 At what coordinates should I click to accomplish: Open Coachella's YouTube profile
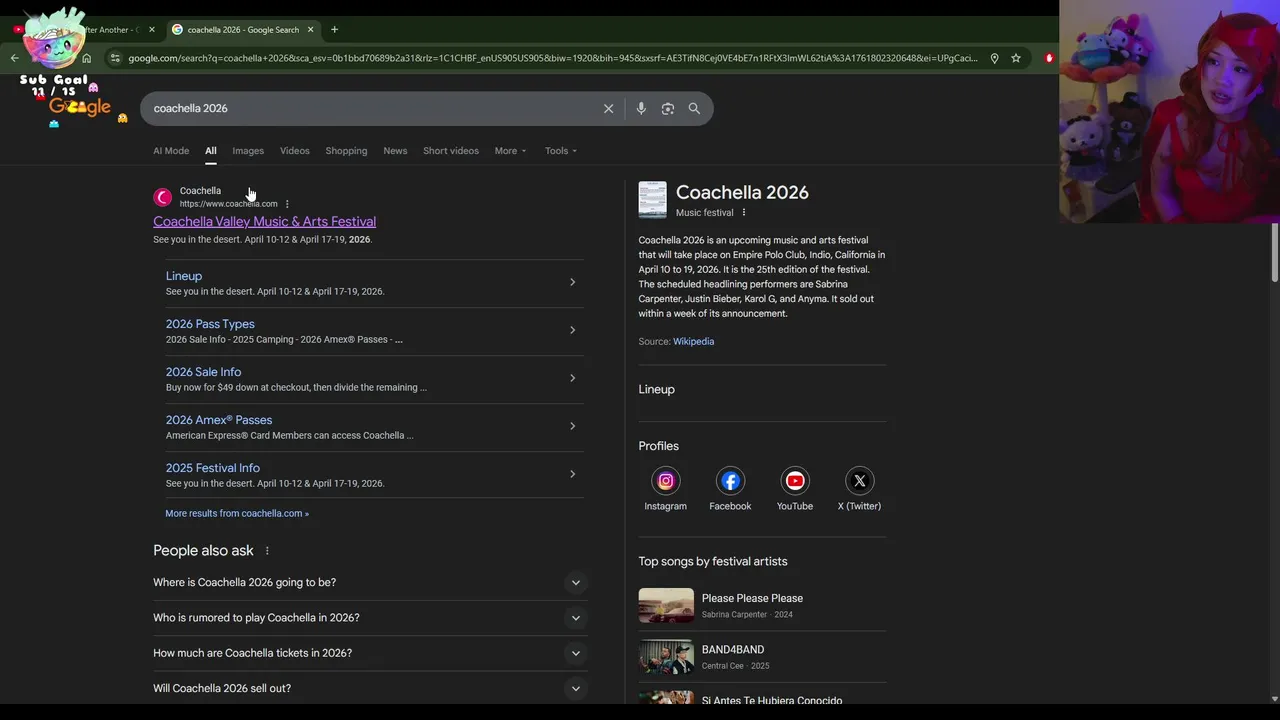click(x=795, y=481)
